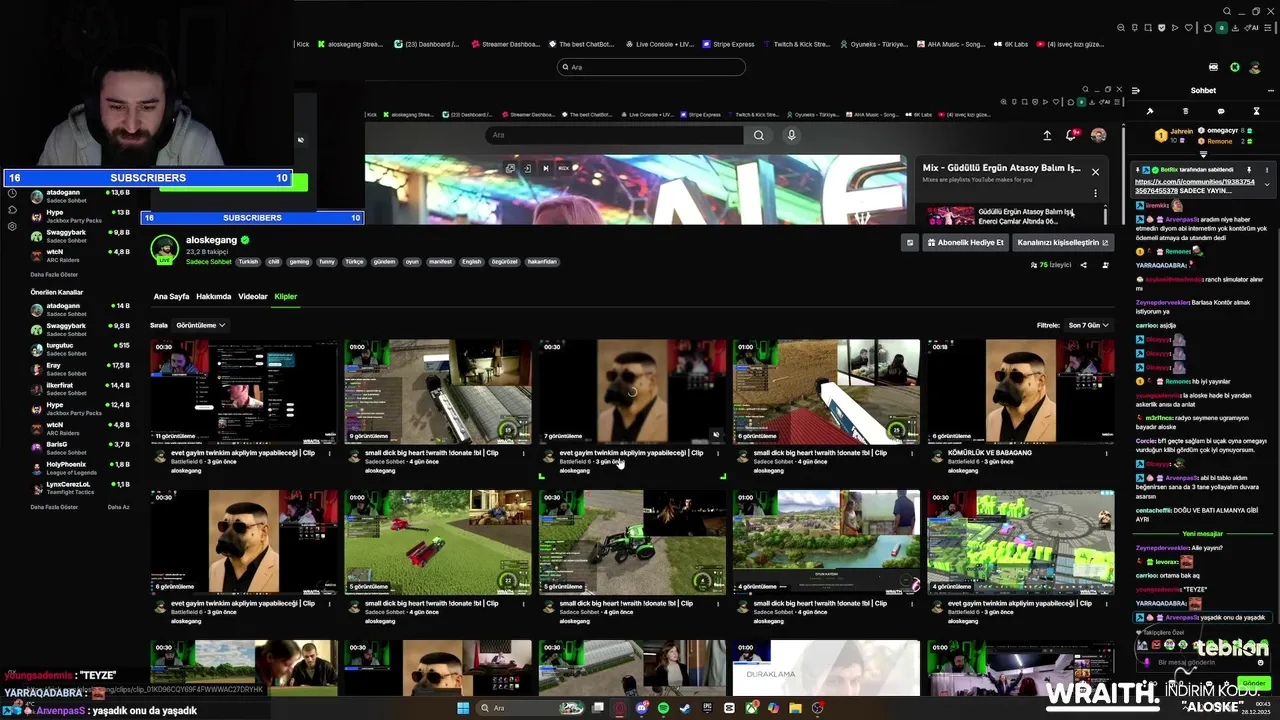Click the Turkish tag chip
1280x720 pixels.
click(248, 262)
